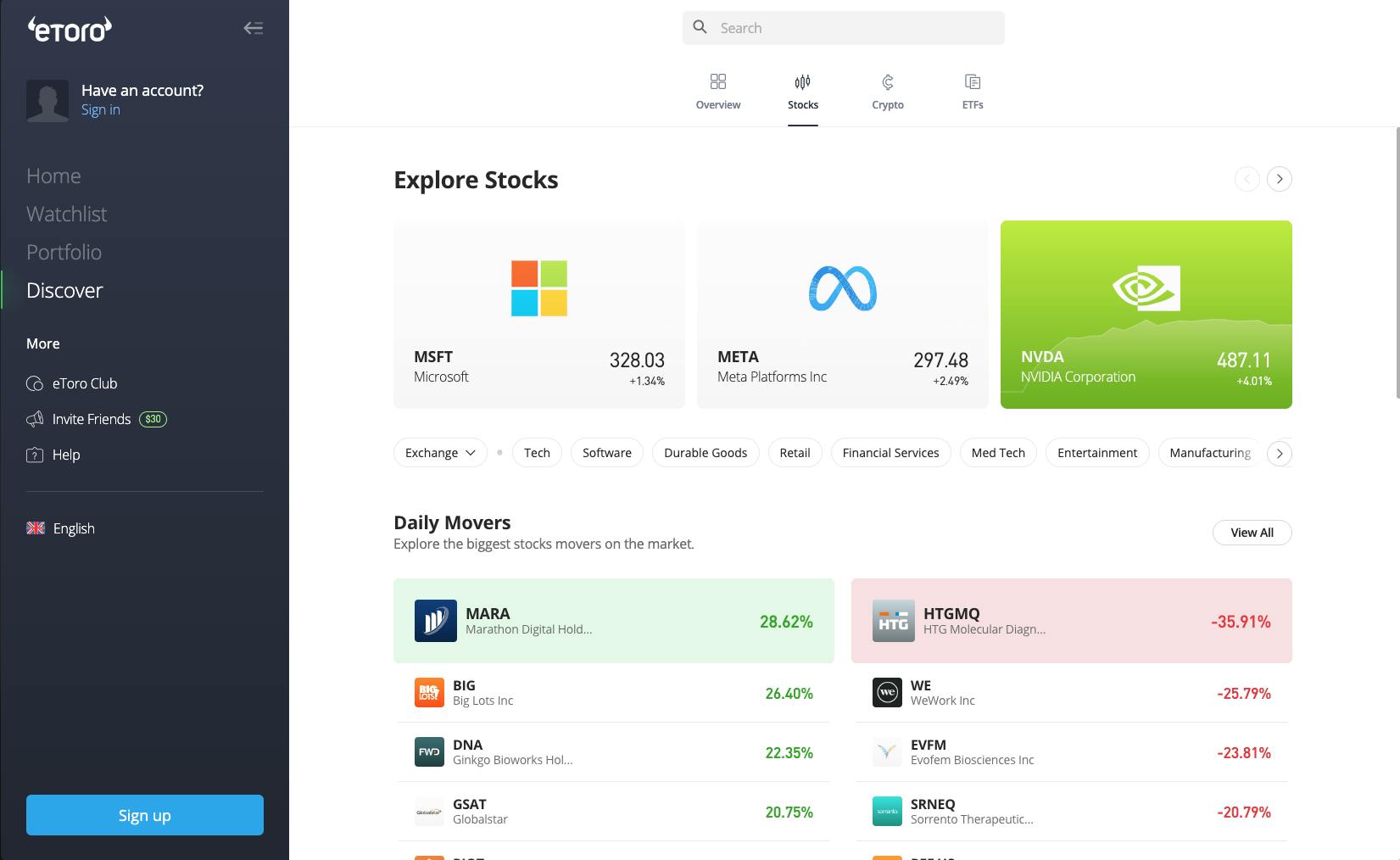Switch to the ETFs tab
This screenshot has width=1400, height=860.
pyautogui.click(x=973, y=92)
